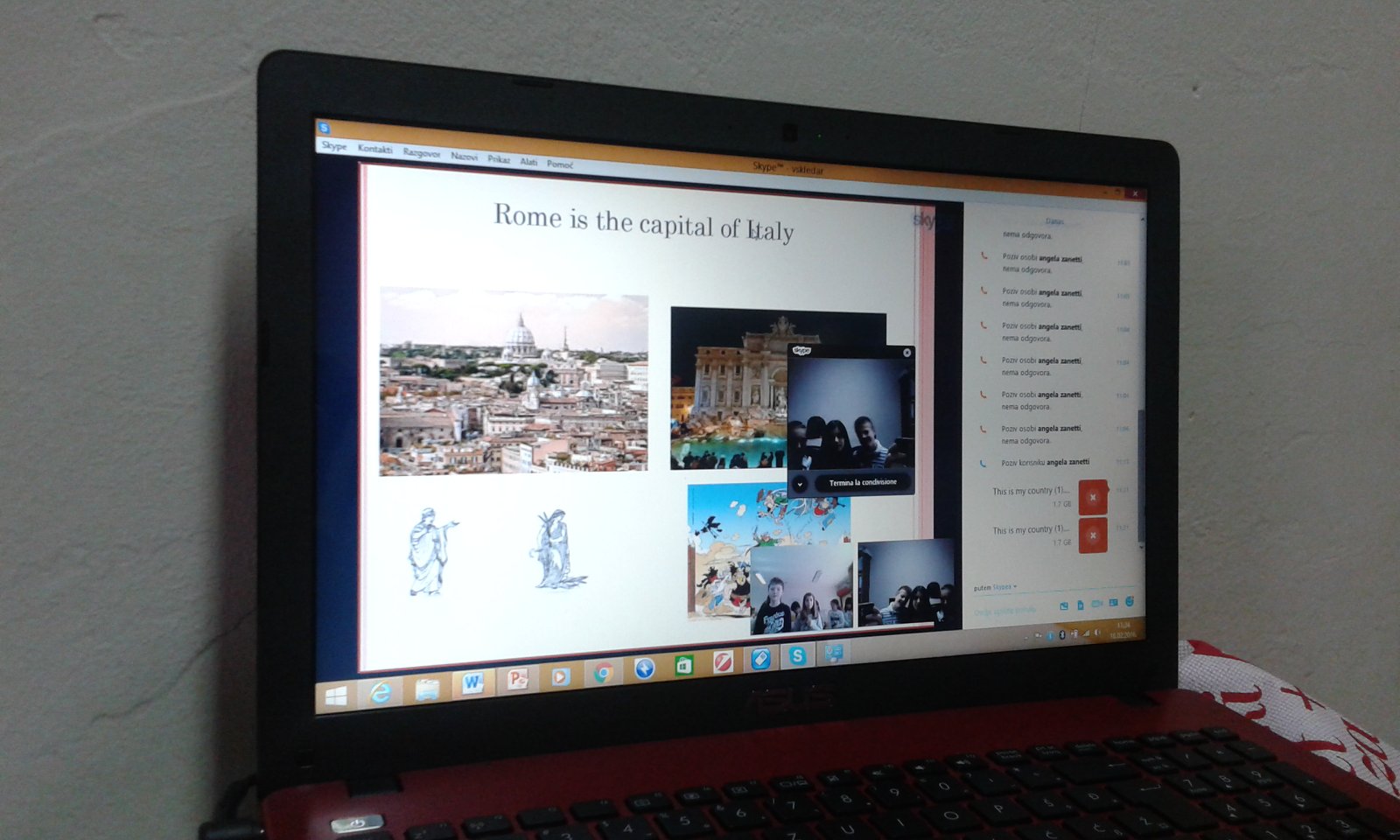Open the Pomoć menu
The image size is (1400, 840).
(x=560, y=164)
